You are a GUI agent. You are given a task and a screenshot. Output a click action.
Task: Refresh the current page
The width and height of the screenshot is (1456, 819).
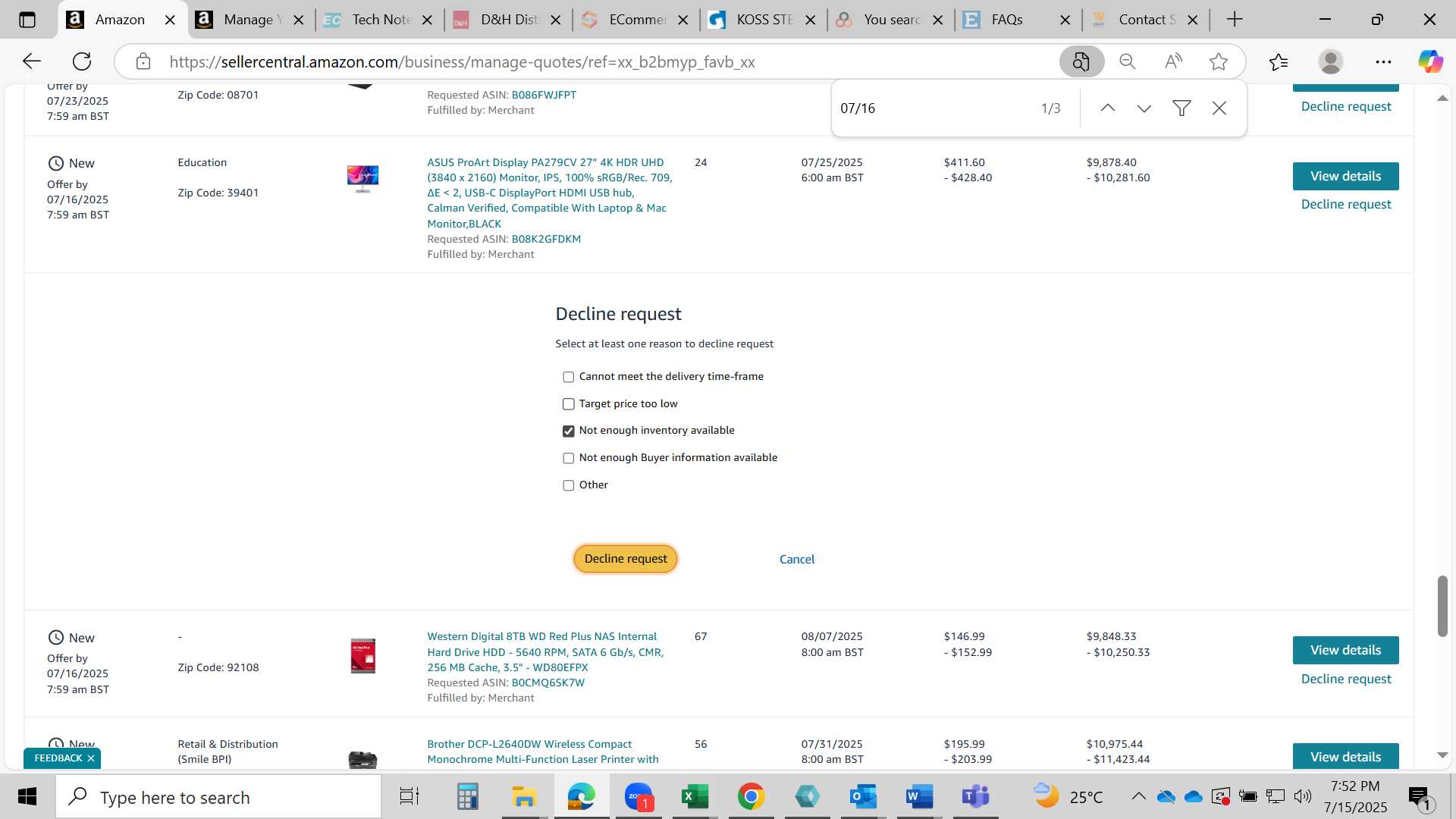coord(82,61)
